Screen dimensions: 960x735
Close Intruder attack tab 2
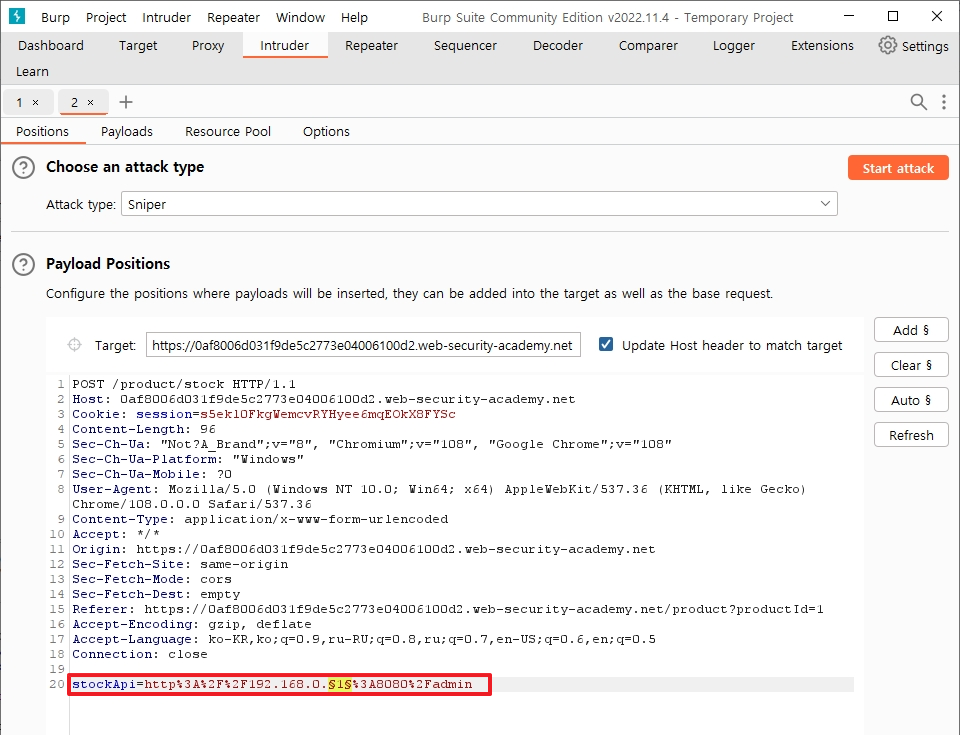coord(91,102)
